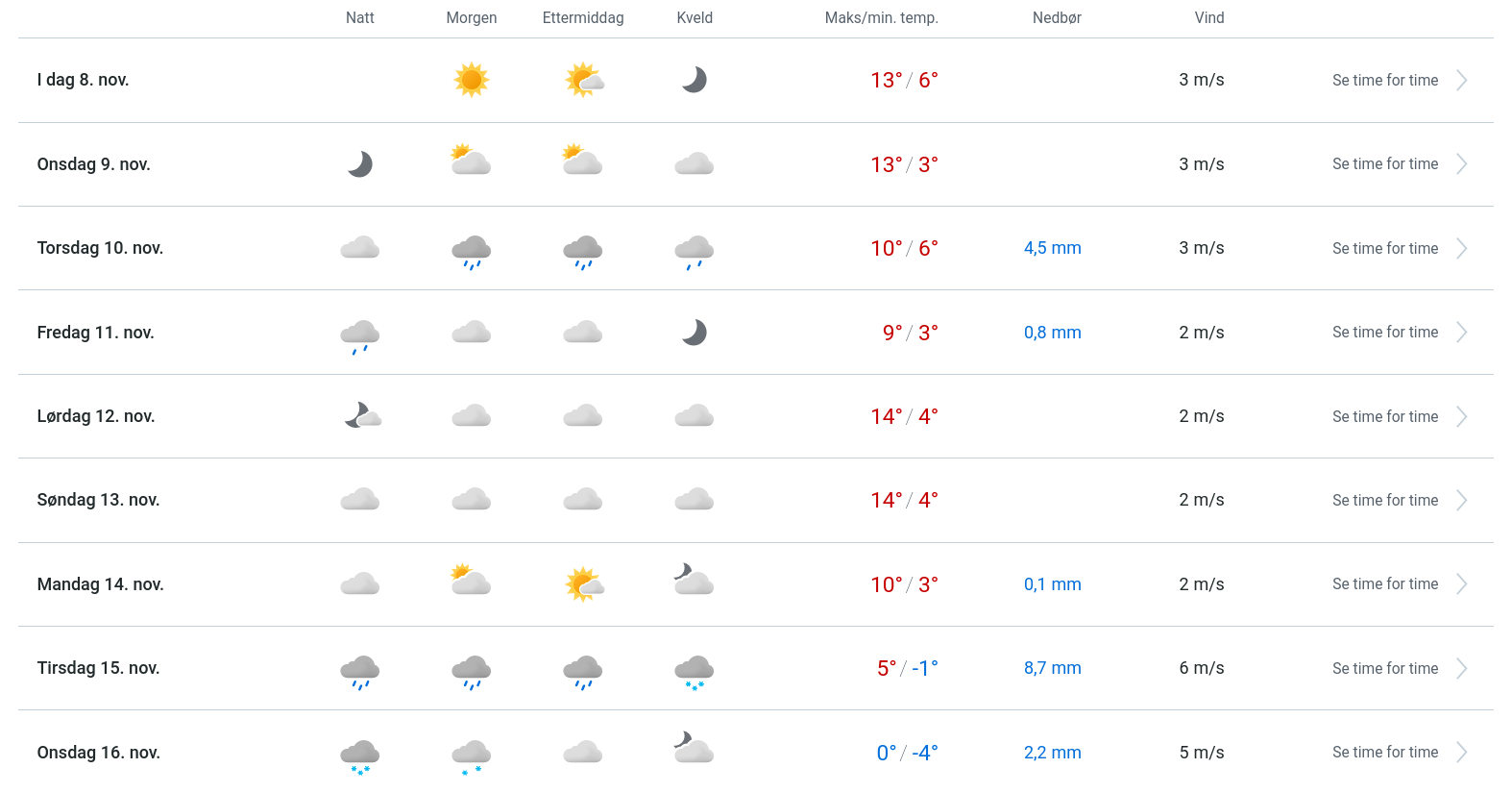The width and height of the screenshot is (1512, 793).
Task: Click Torsdag 10. nov. morning rain cloud icon
Action: (471, 250)
